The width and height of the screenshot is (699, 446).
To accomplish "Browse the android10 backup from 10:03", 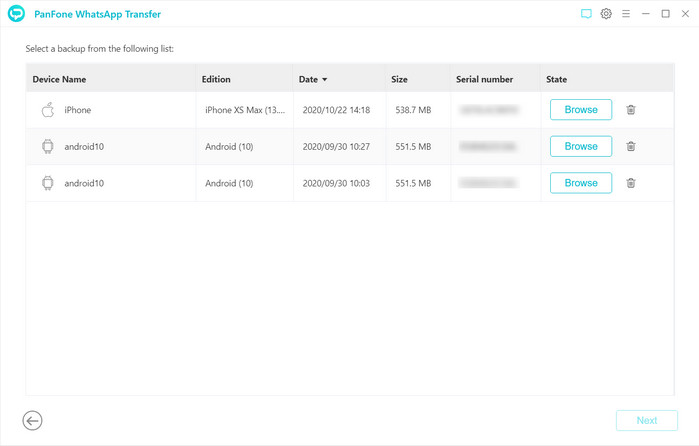I will (581, 183).
